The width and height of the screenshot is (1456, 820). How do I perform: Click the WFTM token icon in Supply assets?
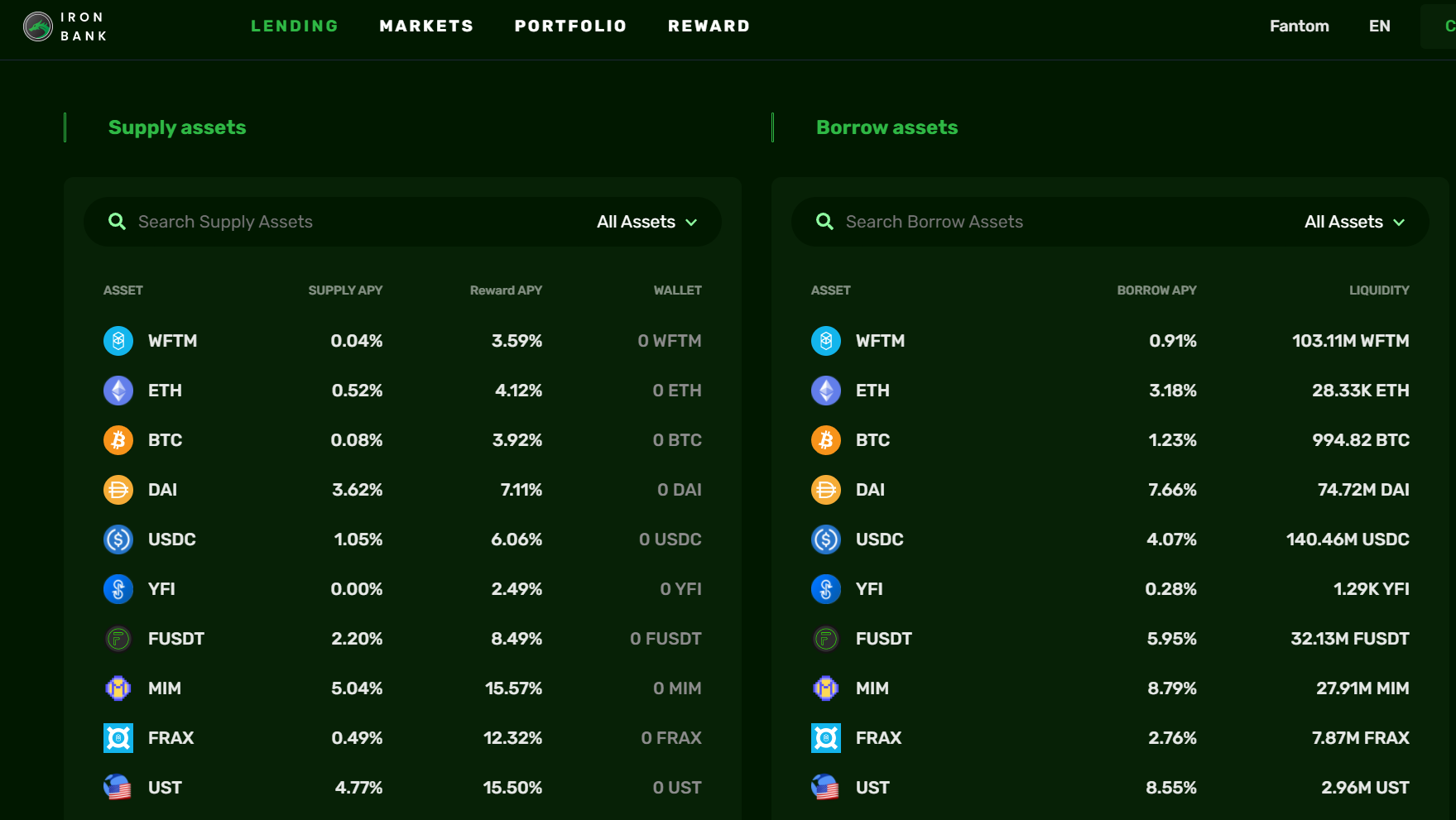coord(118,341)
